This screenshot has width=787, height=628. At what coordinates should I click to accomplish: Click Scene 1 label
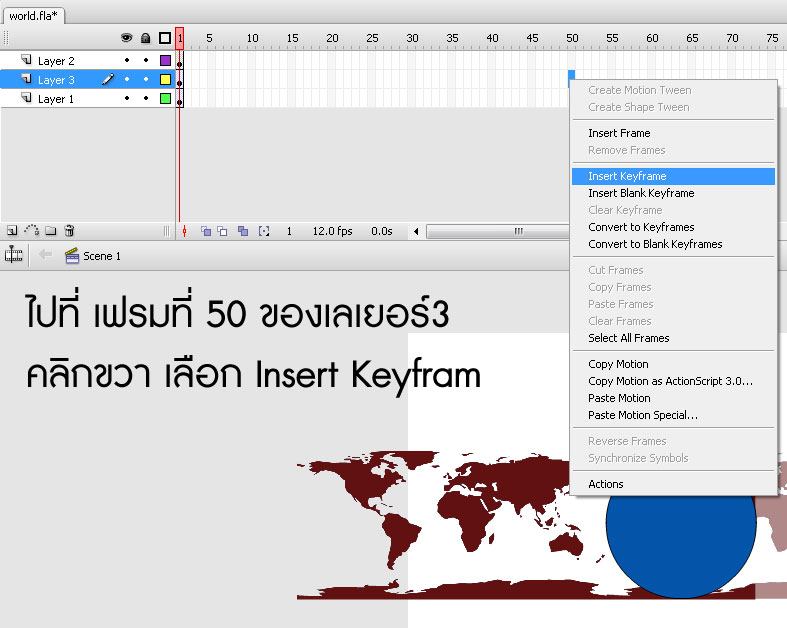[x=102, y=256]
